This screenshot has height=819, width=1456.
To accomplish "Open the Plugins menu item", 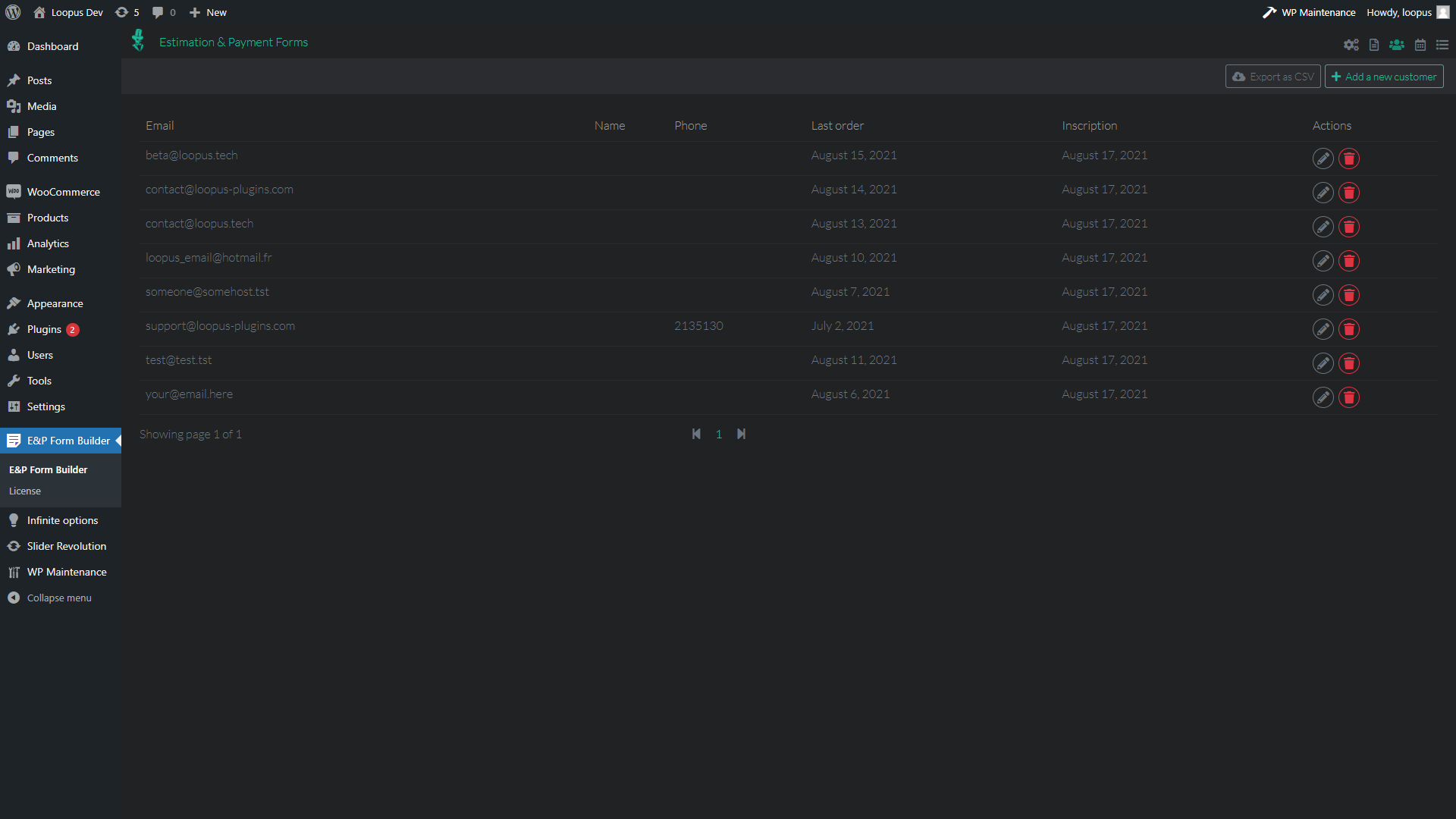I will (x=44, y=329).
